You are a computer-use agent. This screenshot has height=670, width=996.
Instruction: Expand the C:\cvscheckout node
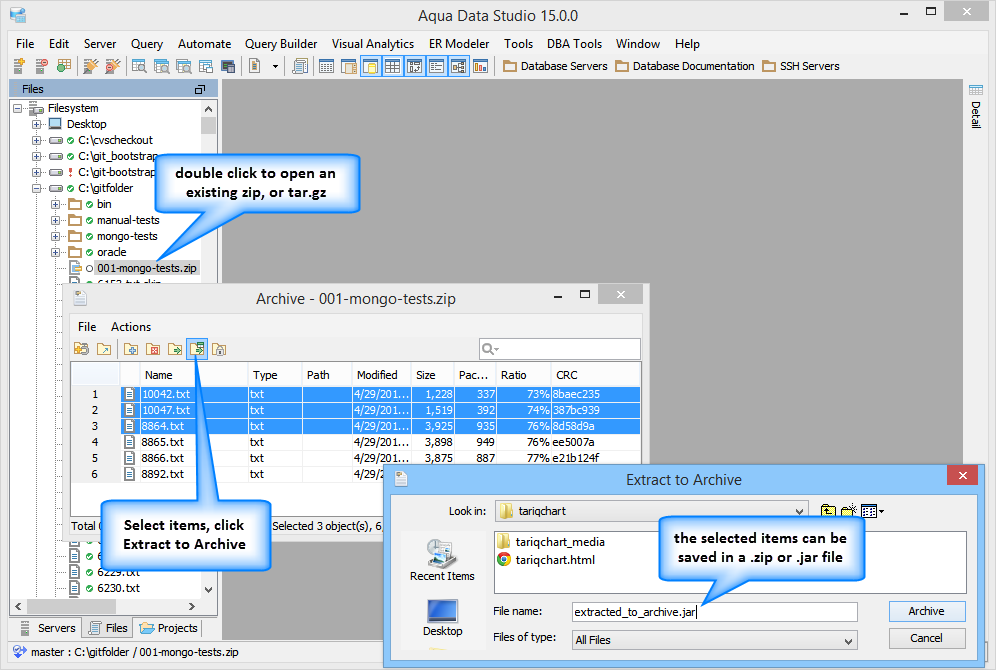click(37, 140)
